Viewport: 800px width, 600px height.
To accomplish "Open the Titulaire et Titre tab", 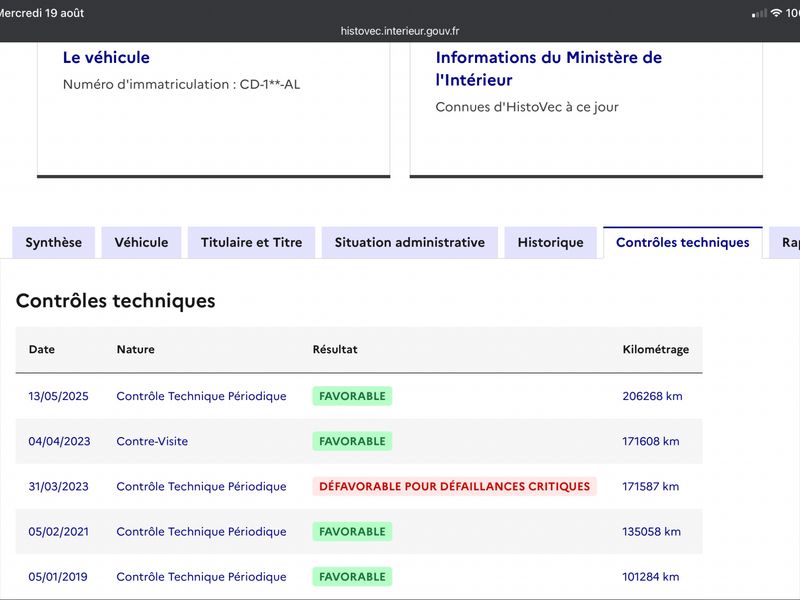I will pyautogui.click(x=252, y=242).
